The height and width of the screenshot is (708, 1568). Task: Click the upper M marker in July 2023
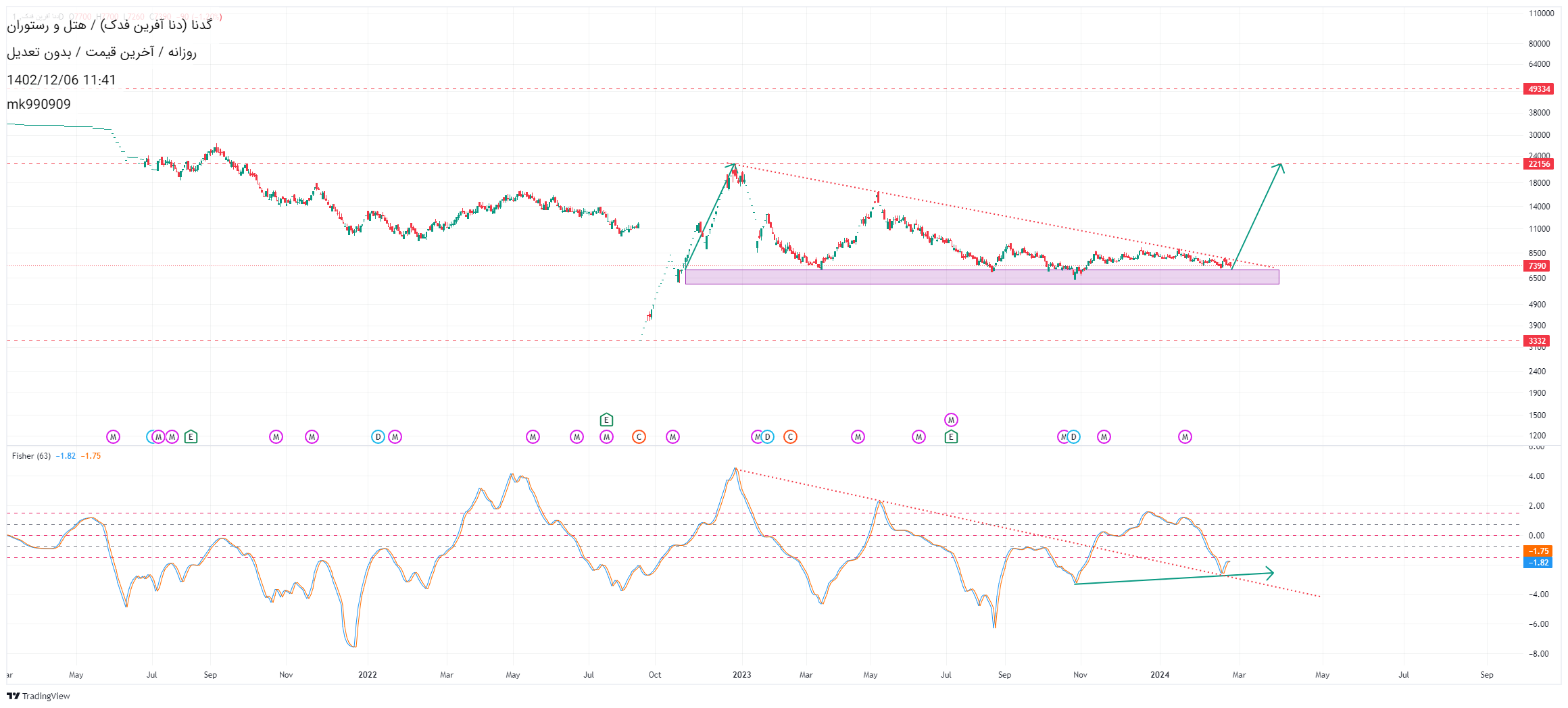[x=951, y=420]
